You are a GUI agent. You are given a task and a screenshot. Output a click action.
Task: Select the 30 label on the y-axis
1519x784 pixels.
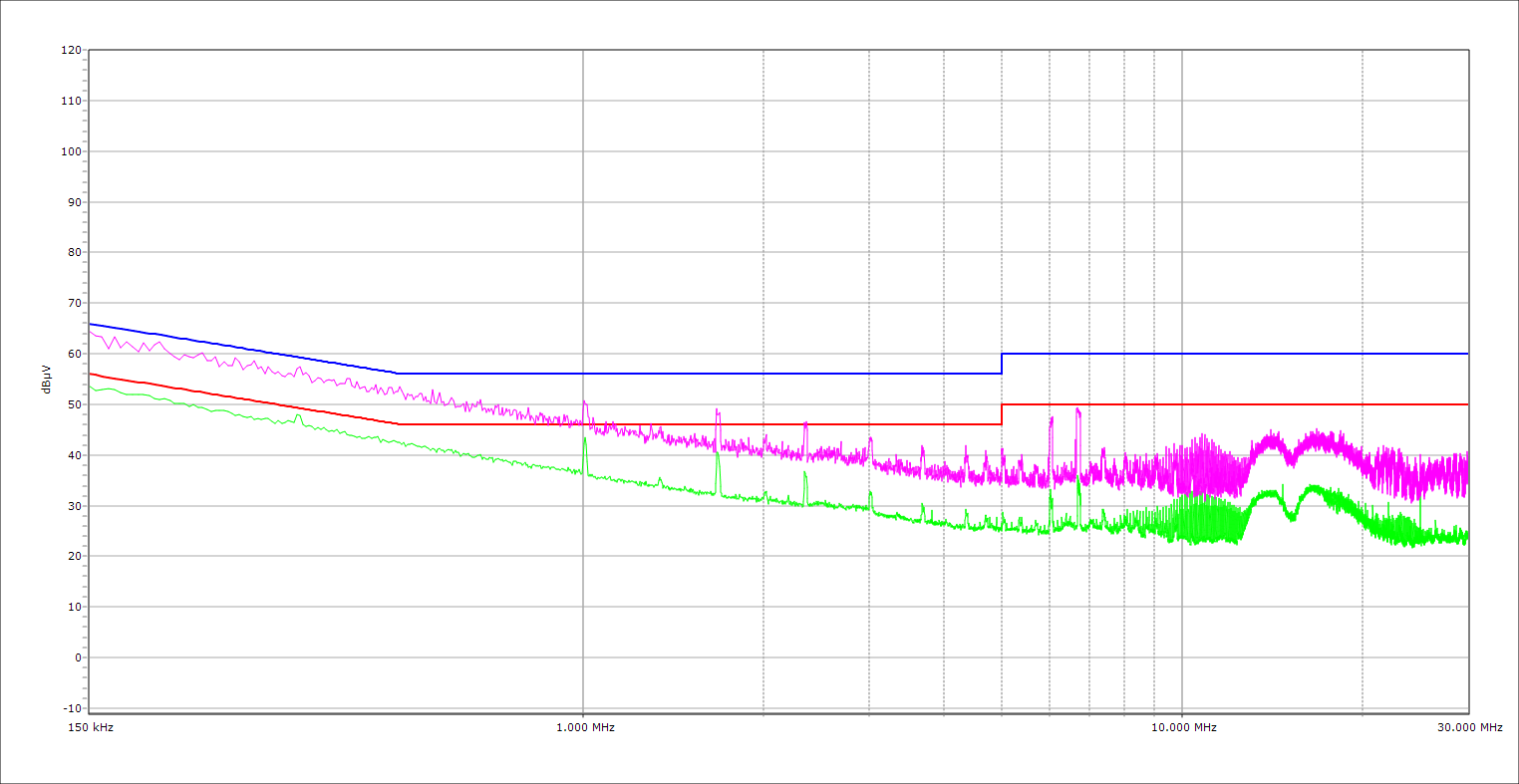coord(74,506)
